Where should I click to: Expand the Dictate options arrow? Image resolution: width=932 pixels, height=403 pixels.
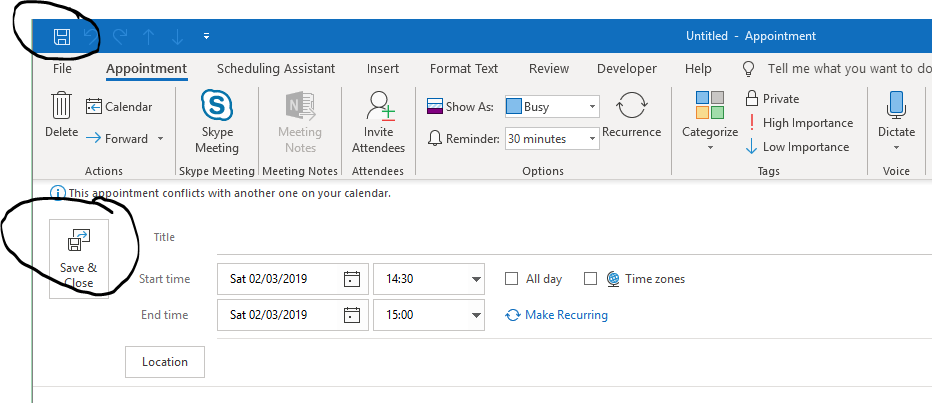click(896, 147)
